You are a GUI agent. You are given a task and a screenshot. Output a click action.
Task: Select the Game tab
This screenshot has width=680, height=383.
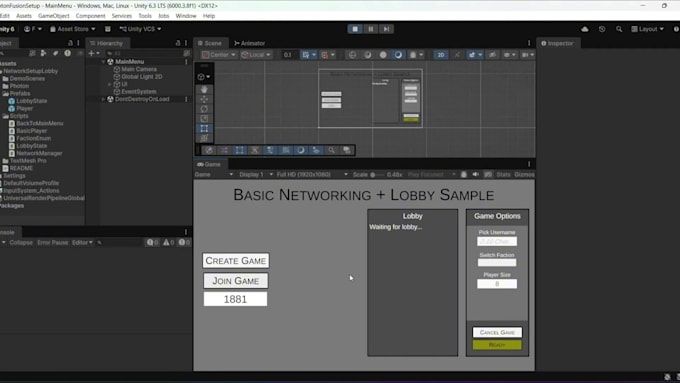click(x=209, y=164)
